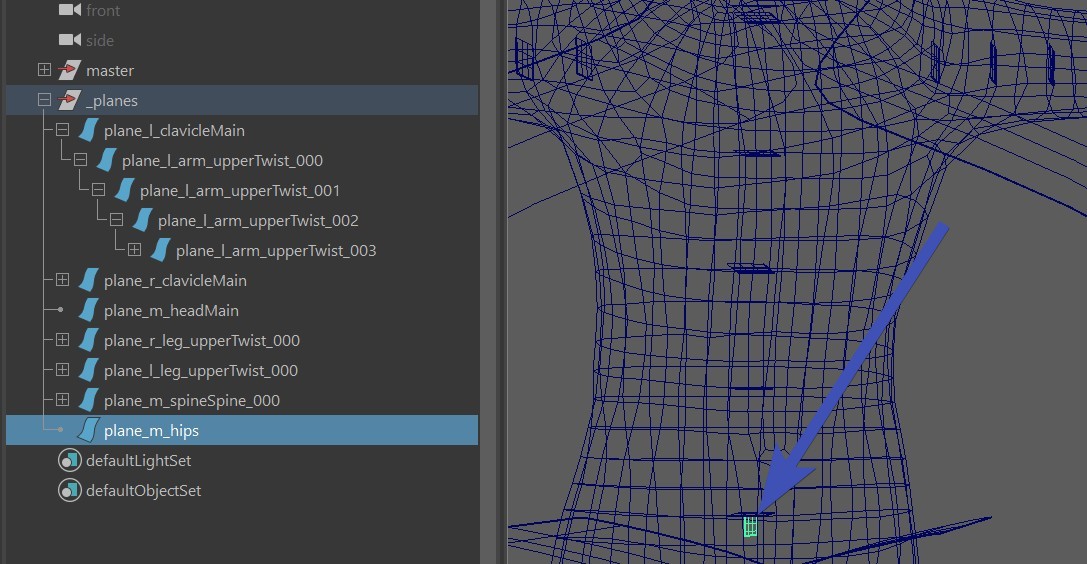This screenshot has height=564, width=1087.
Task: Click the defaultObjectSet set icon
Action: click(x=69, y=490)
